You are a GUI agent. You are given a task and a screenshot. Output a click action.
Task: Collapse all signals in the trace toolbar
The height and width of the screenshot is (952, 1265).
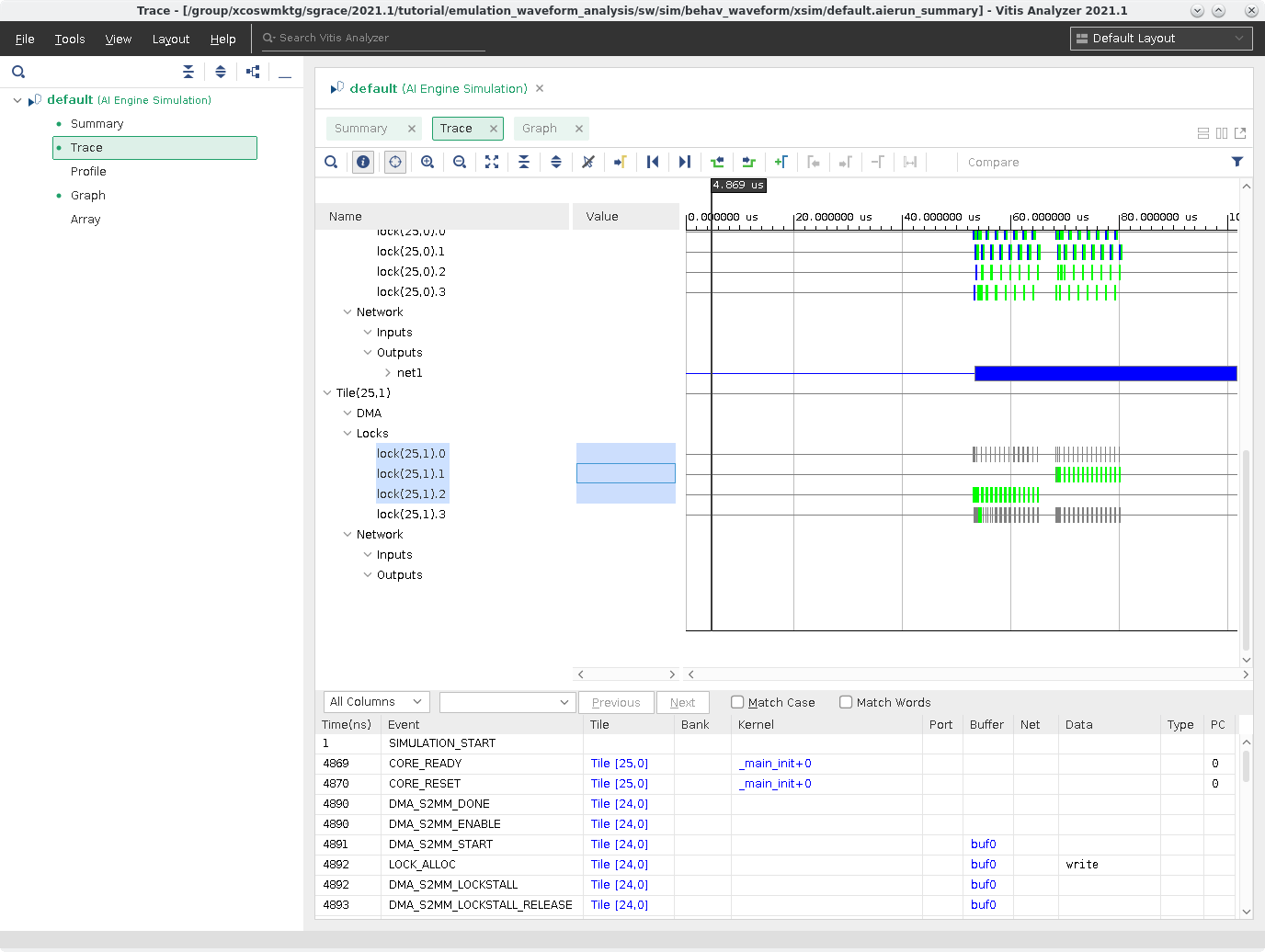pyautogui.click(x=524, y=162)
